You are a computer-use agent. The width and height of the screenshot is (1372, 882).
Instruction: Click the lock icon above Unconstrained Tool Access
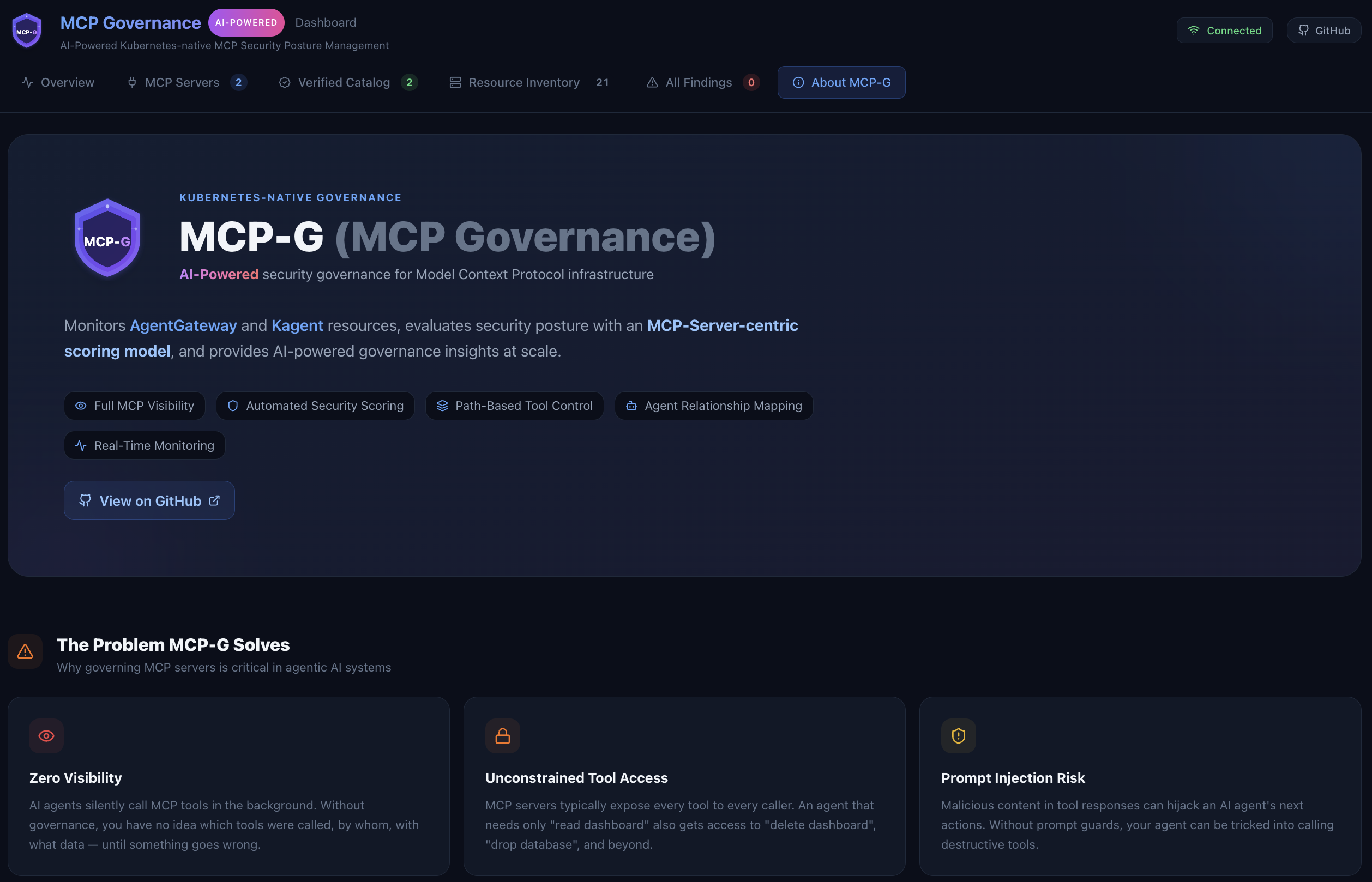[502, 735]
